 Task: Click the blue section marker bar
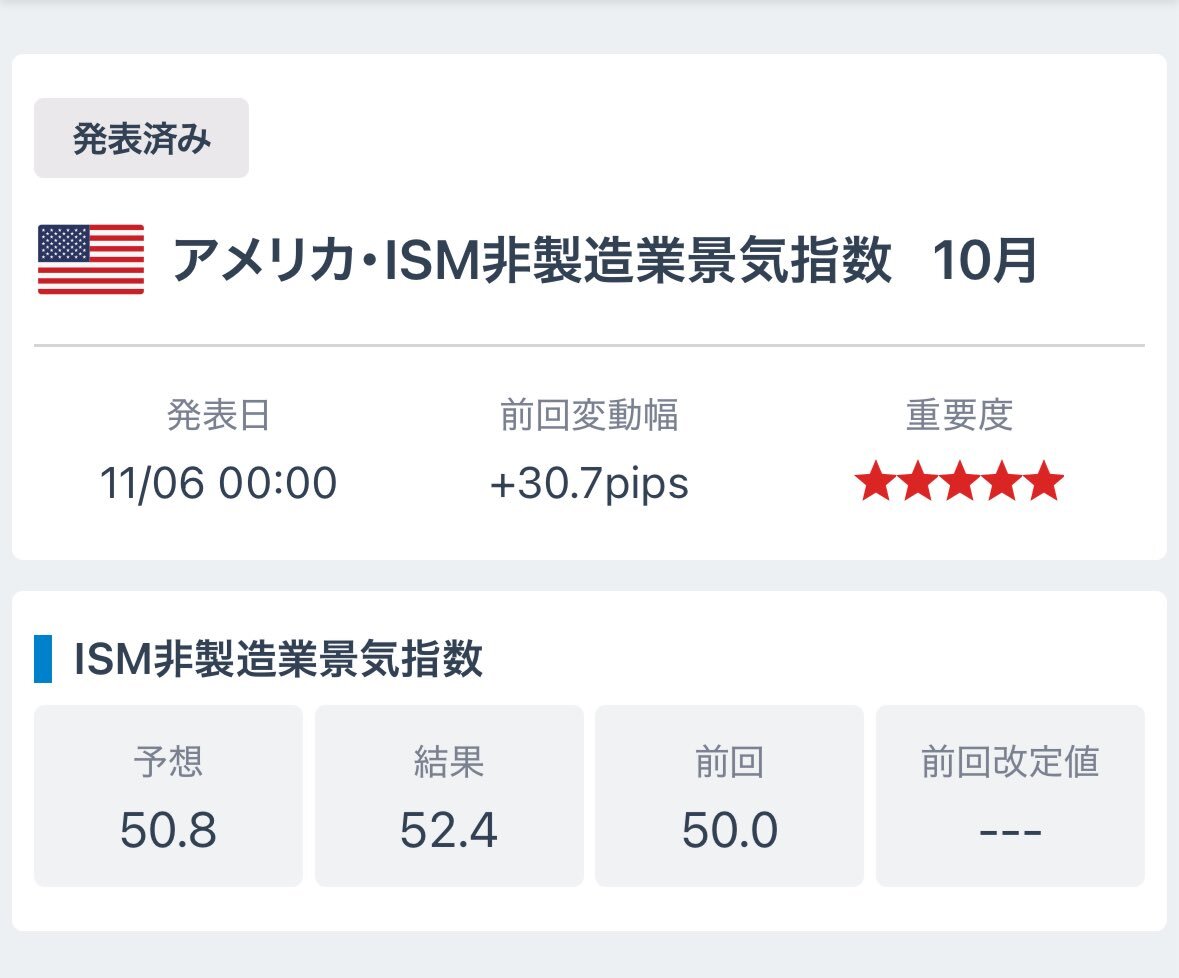(43, 659)
